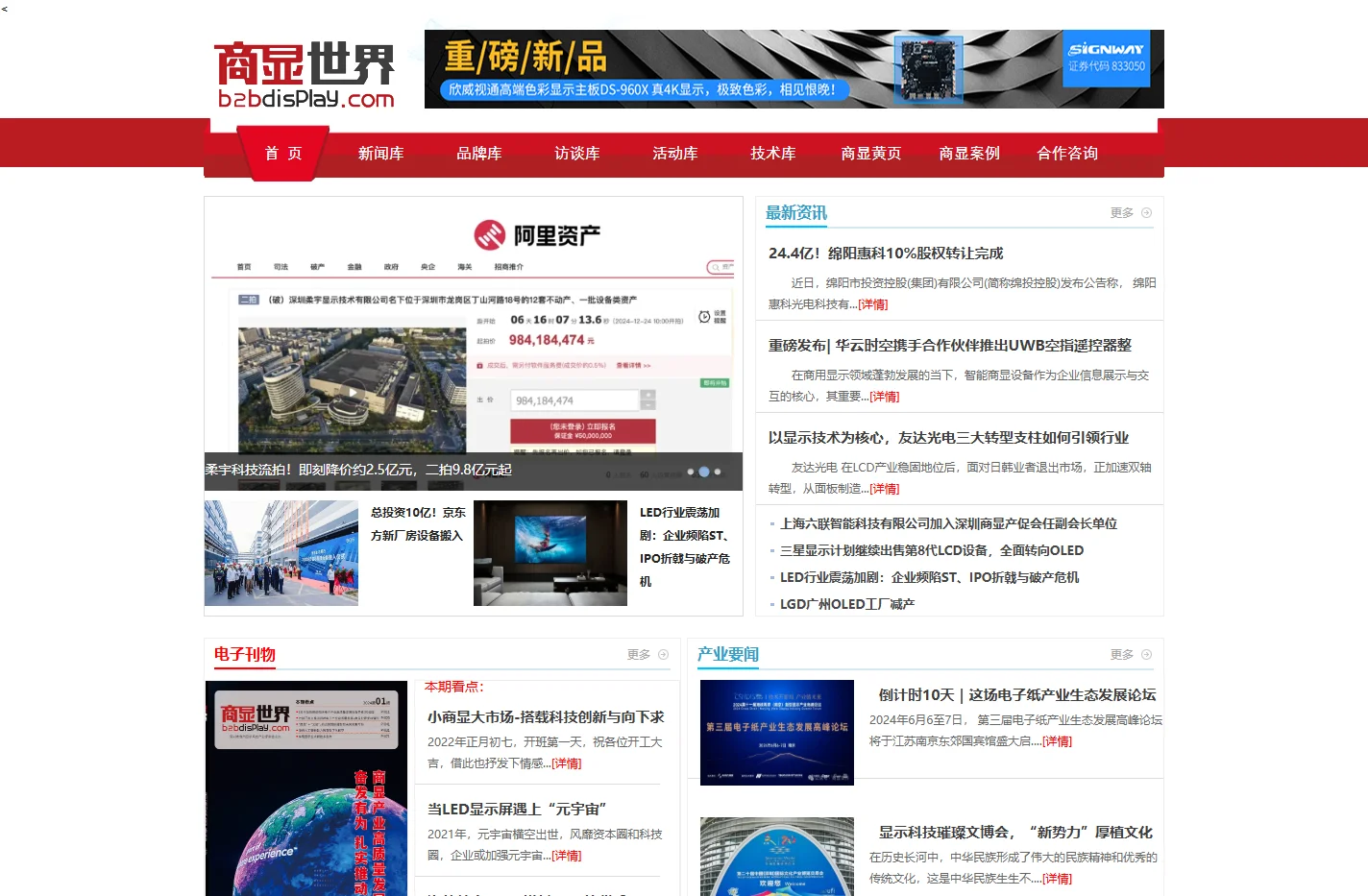Click 更多 arrow icon in 最新资讯
This screenshot has height=896, width=1368.
tap(1146, 213)
